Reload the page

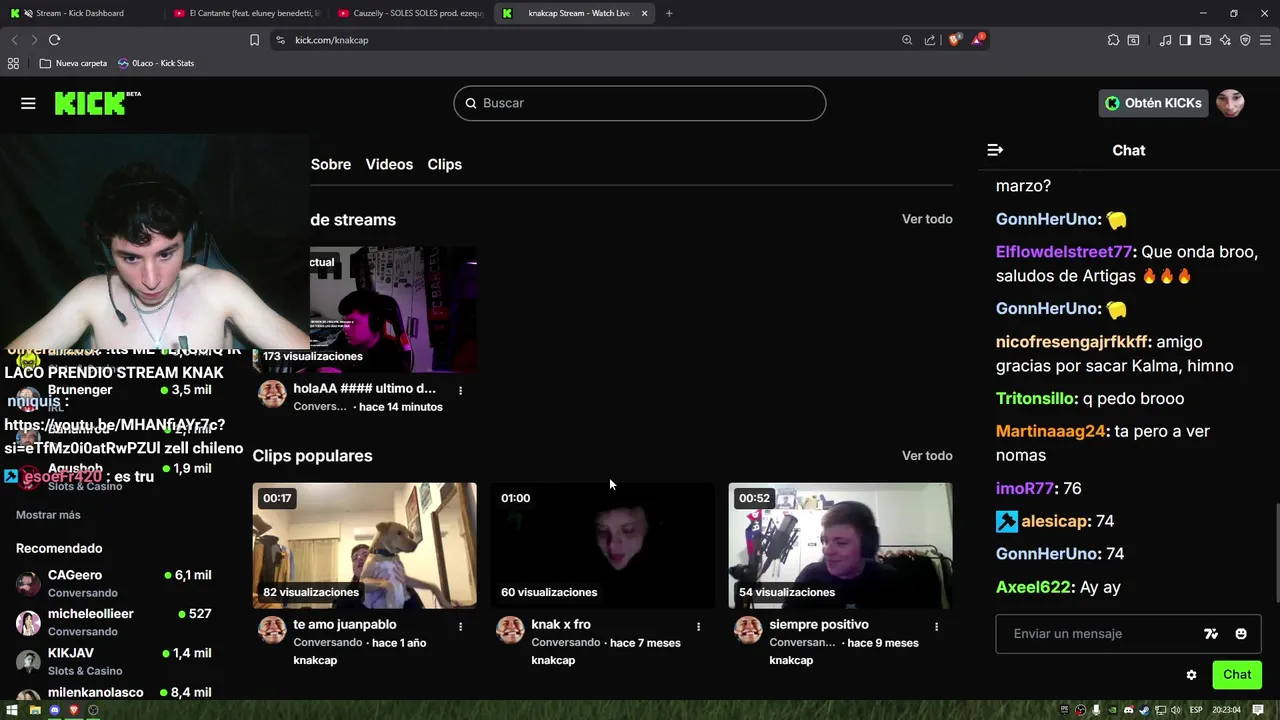[x=54, y=40]
